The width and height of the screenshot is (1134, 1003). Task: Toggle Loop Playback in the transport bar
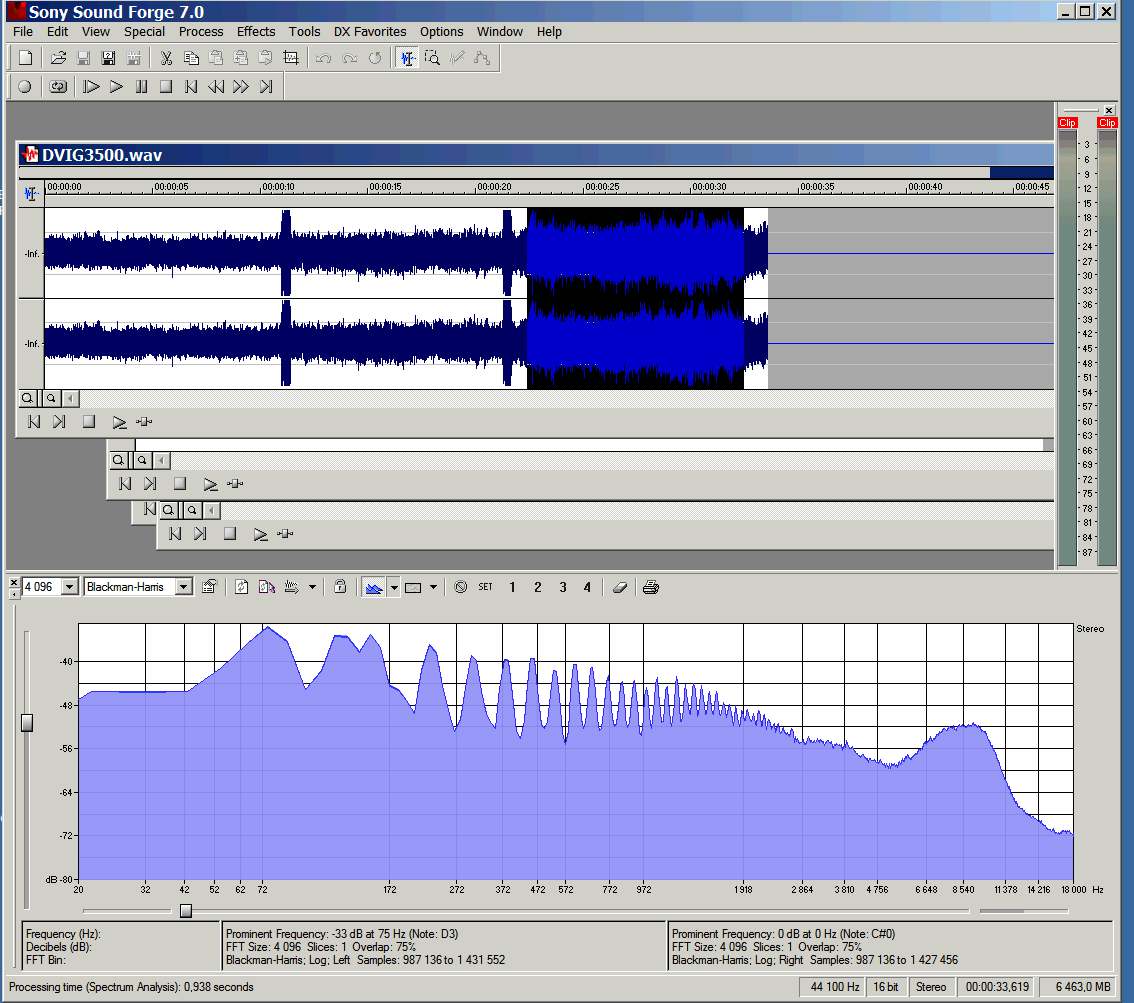point(58,87)
